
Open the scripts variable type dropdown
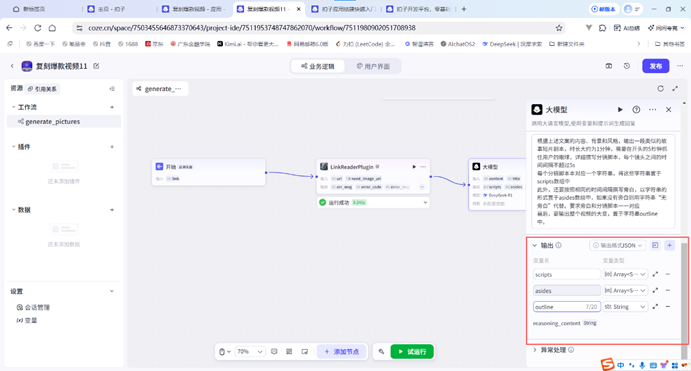[x=625, y=274]
